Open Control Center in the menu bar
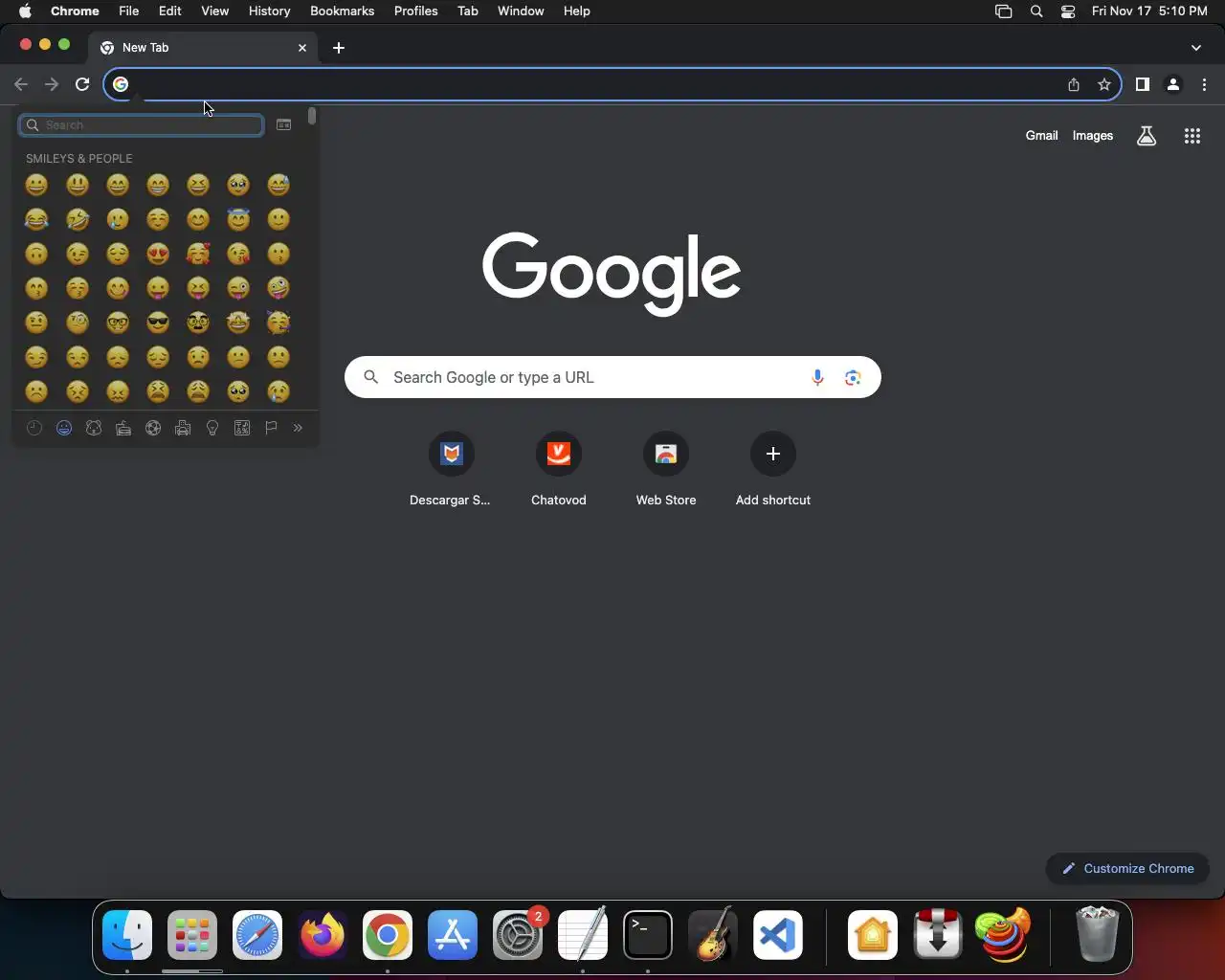1225x980 pixels. point(1068,11)
